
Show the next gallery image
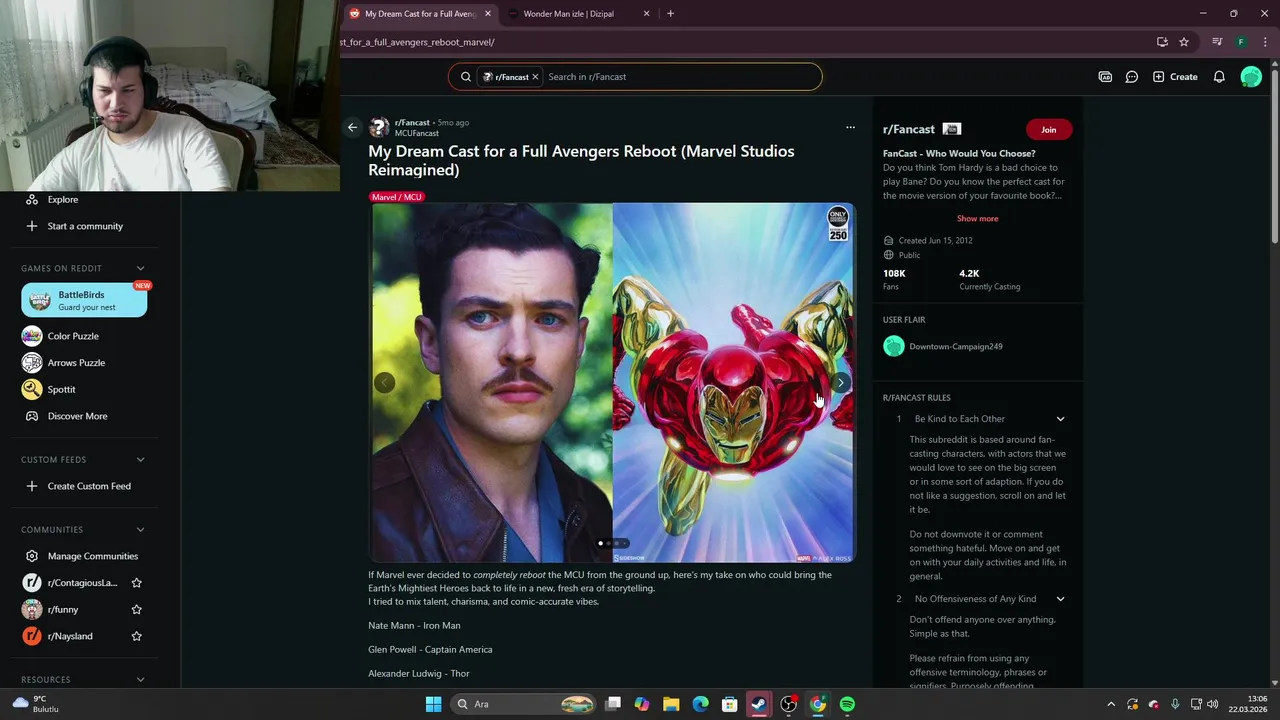pyautogui.click(x=841, y=383)
